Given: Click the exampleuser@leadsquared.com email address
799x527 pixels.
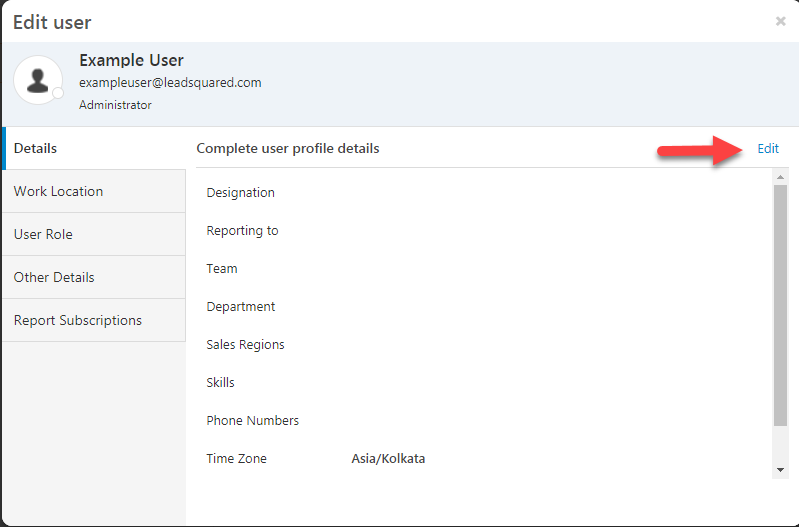Looking at the screenshot, I should click(170, 83).
